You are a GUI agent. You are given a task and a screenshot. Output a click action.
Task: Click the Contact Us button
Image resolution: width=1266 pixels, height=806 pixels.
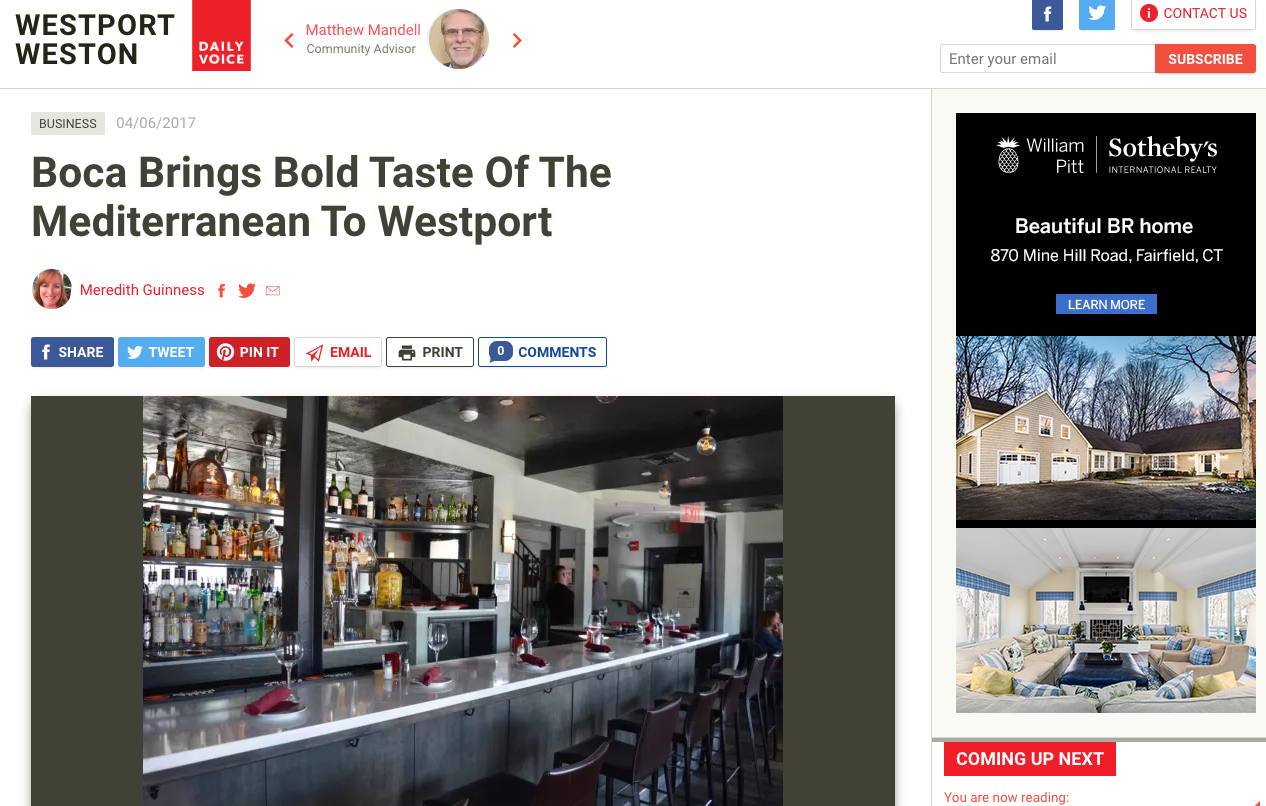(x=1194, y=14)
